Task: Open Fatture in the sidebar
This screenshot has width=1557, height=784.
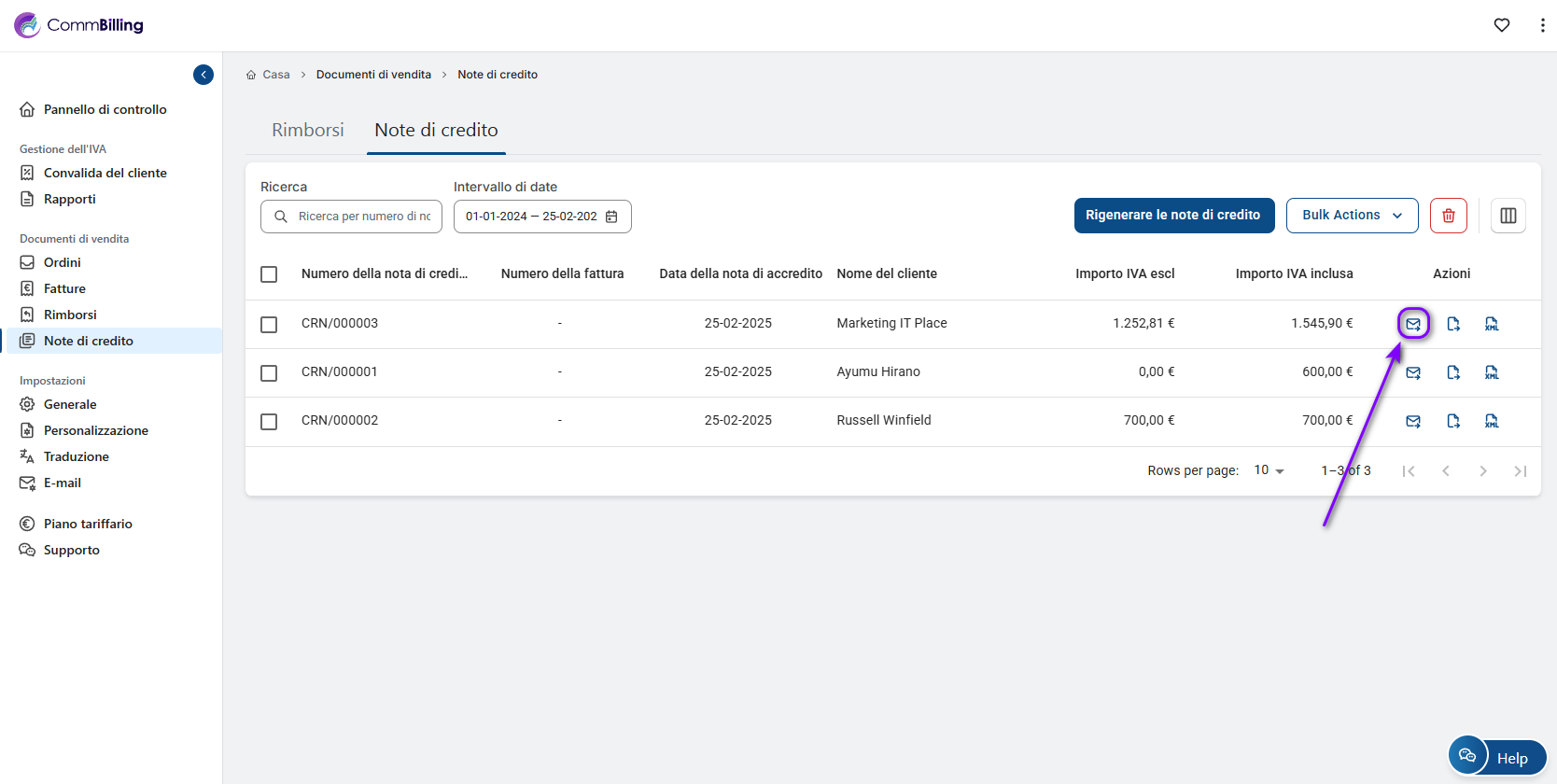Action: (64, 288)
